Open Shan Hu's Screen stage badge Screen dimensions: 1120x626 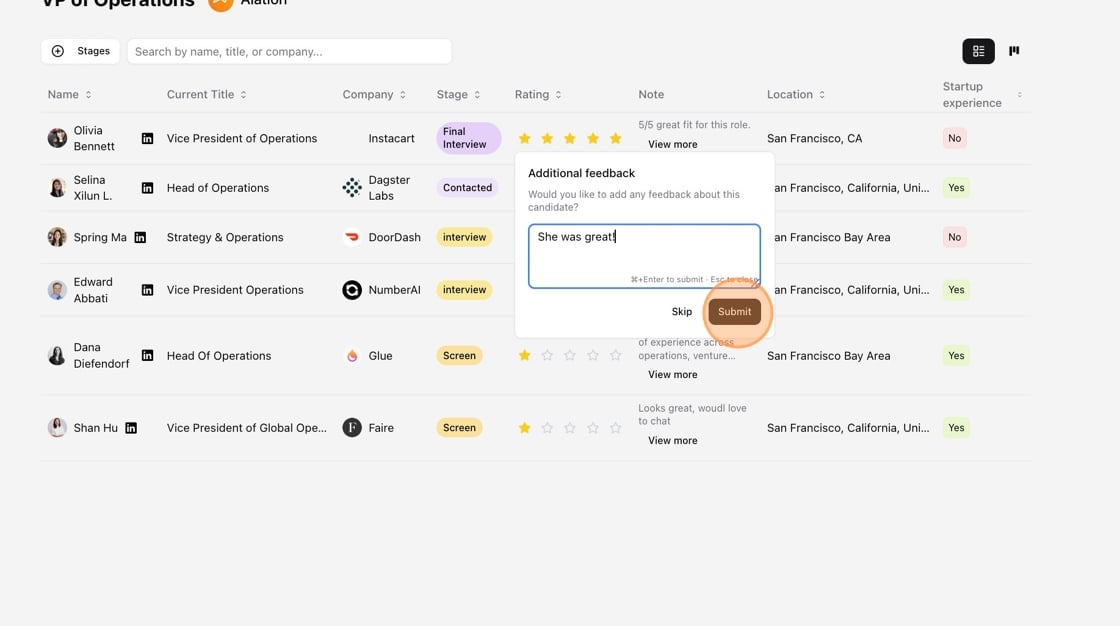pyautogui.click(x=459, y=428)
